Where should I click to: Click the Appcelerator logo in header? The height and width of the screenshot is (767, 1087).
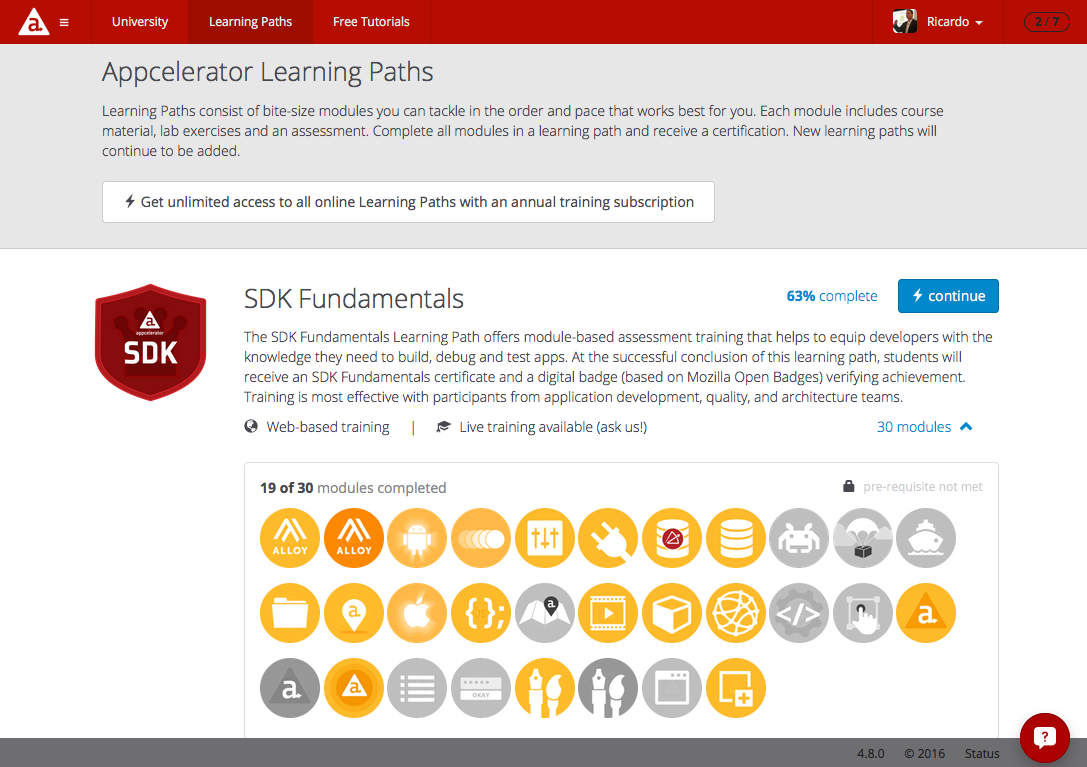pyautogui.click(x=34, y=21)
